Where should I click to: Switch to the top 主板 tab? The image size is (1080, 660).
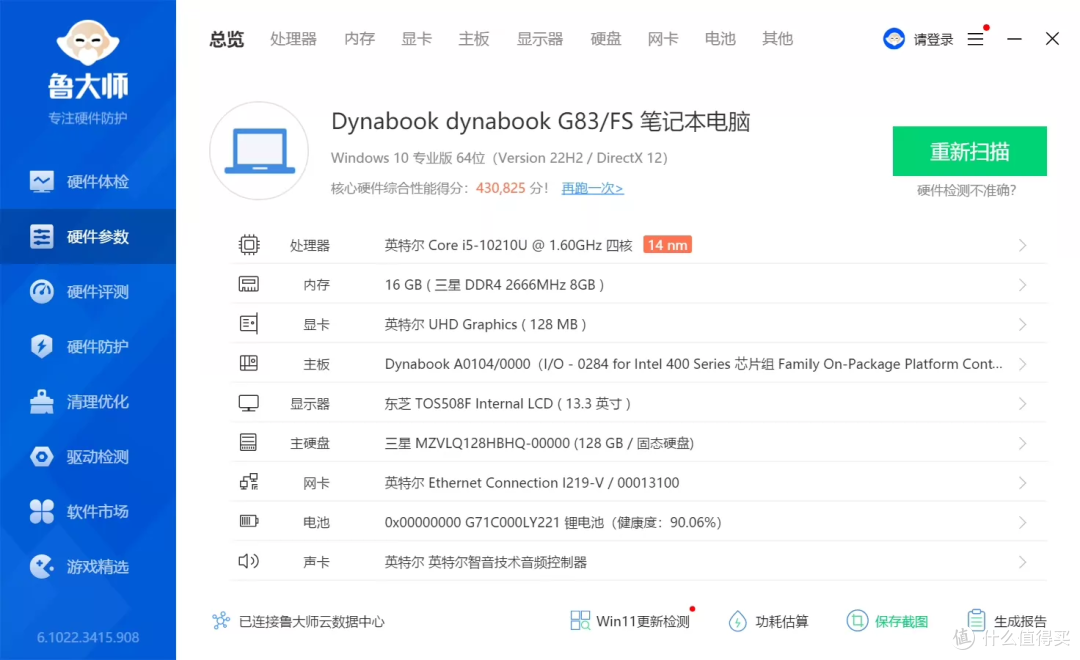474,39
